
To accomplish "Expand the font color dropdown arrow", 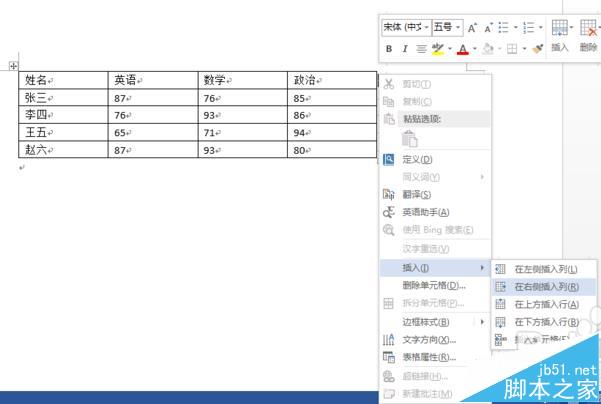I will pos(475,49).
